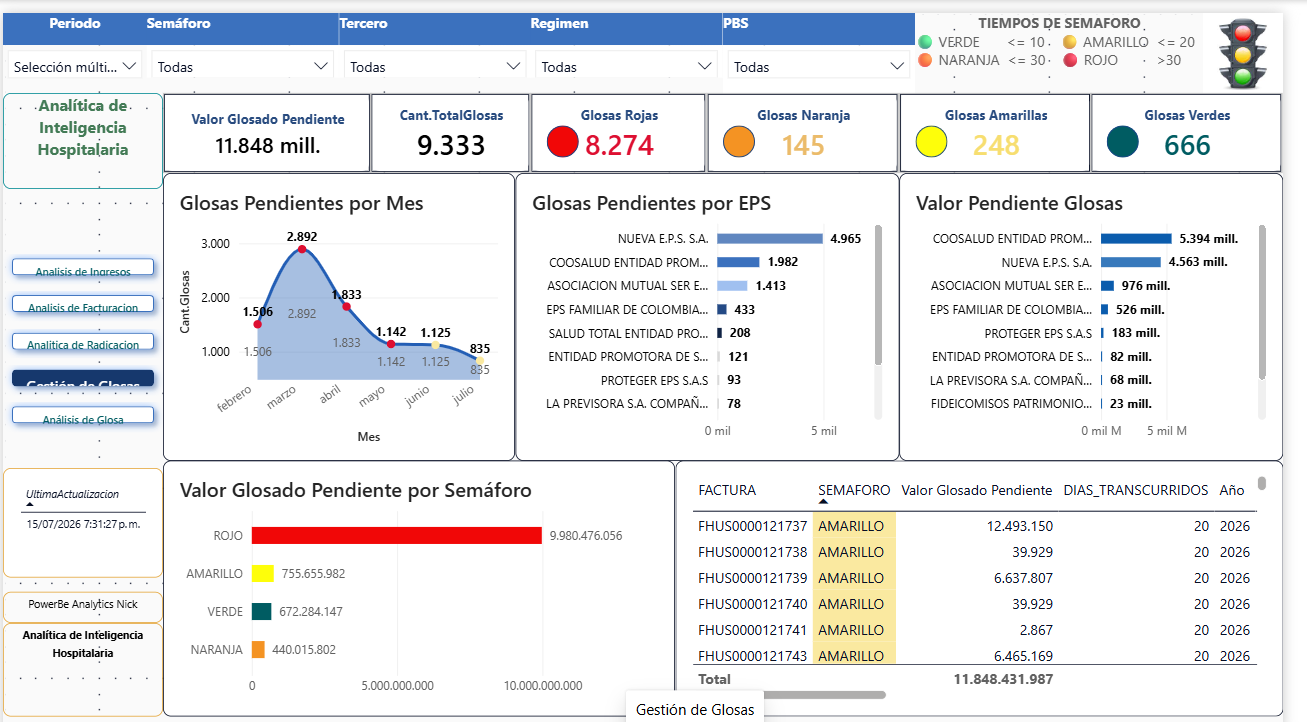Click PowerBe Analytics Nick label
1307x722 pixels.
tap(83, 604)
